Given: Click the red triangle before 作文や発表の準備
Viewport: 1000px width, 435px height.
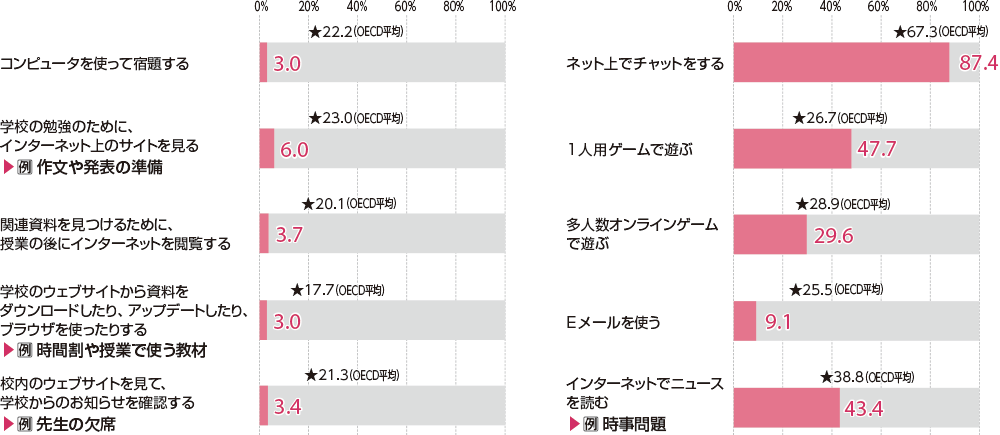Looking at the screenshot, I should 10,168.
